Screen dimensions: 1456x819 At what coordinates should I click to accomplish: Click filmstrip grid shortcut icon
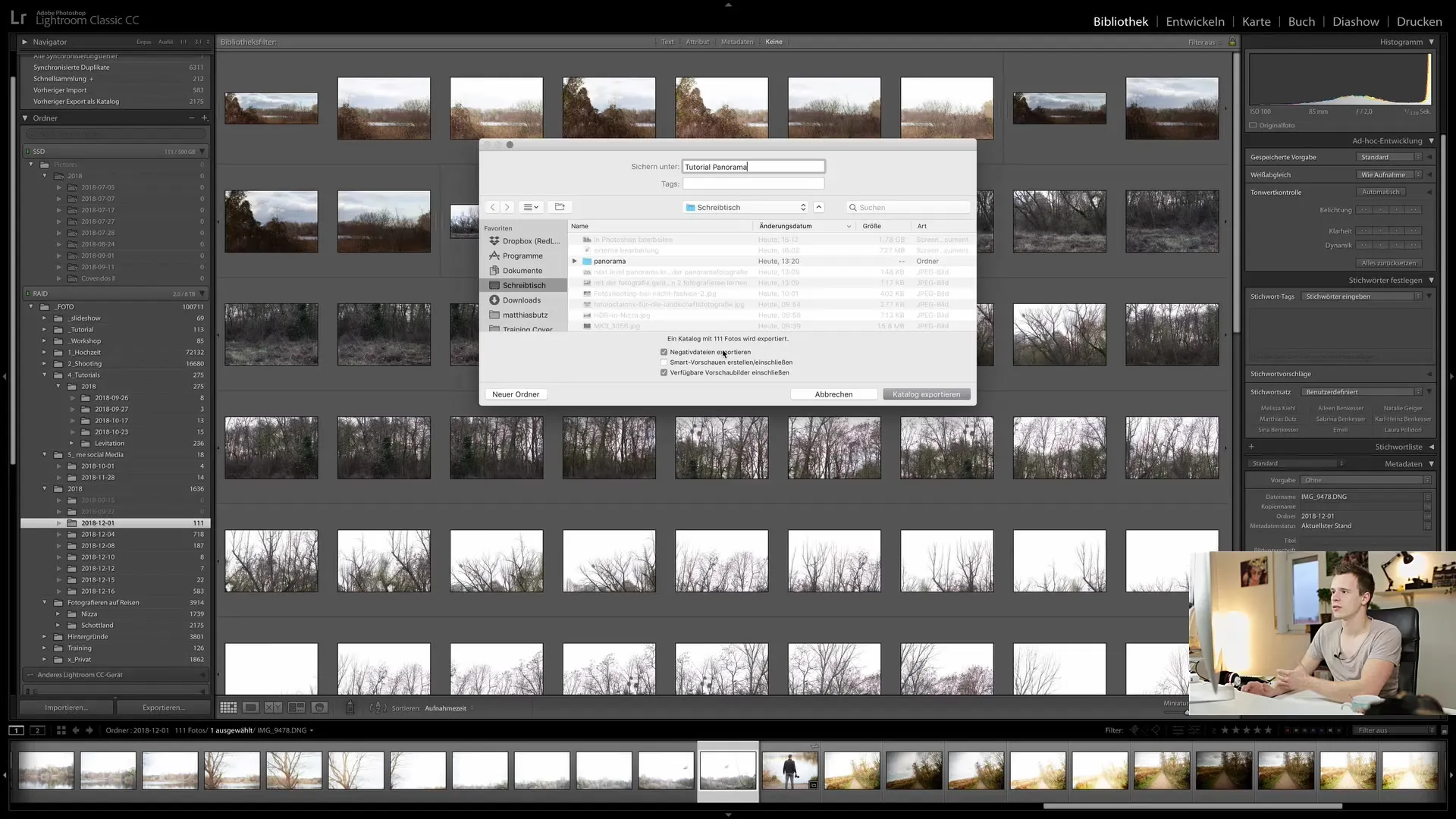coord(61,730)
